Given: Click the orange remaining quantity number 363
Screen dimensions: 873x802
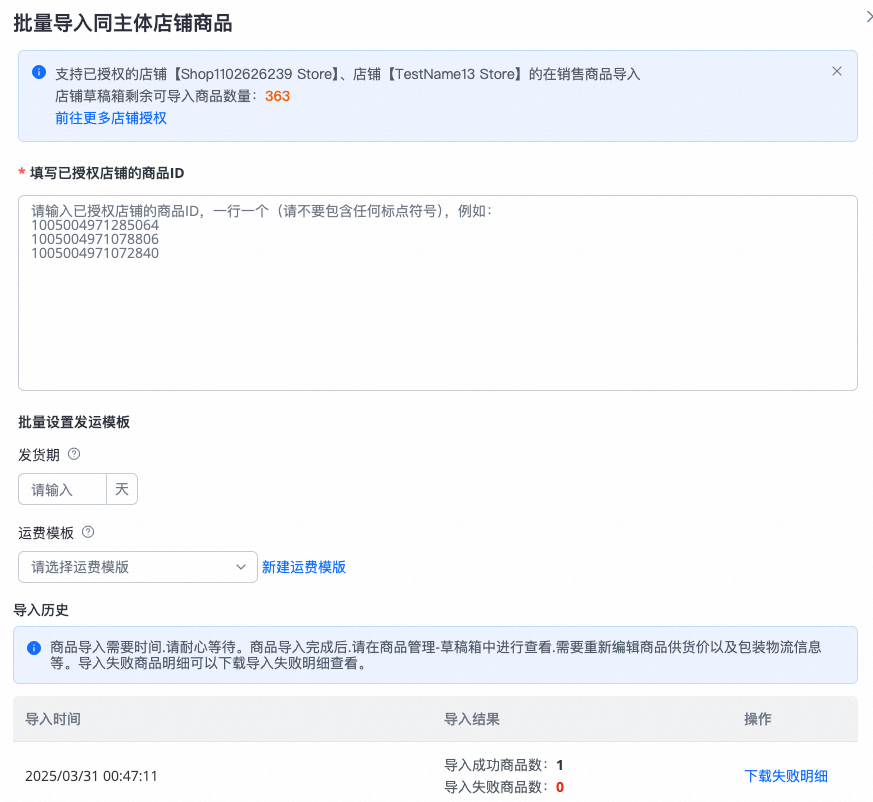Looking at the screenshot, I should point(277,96).
